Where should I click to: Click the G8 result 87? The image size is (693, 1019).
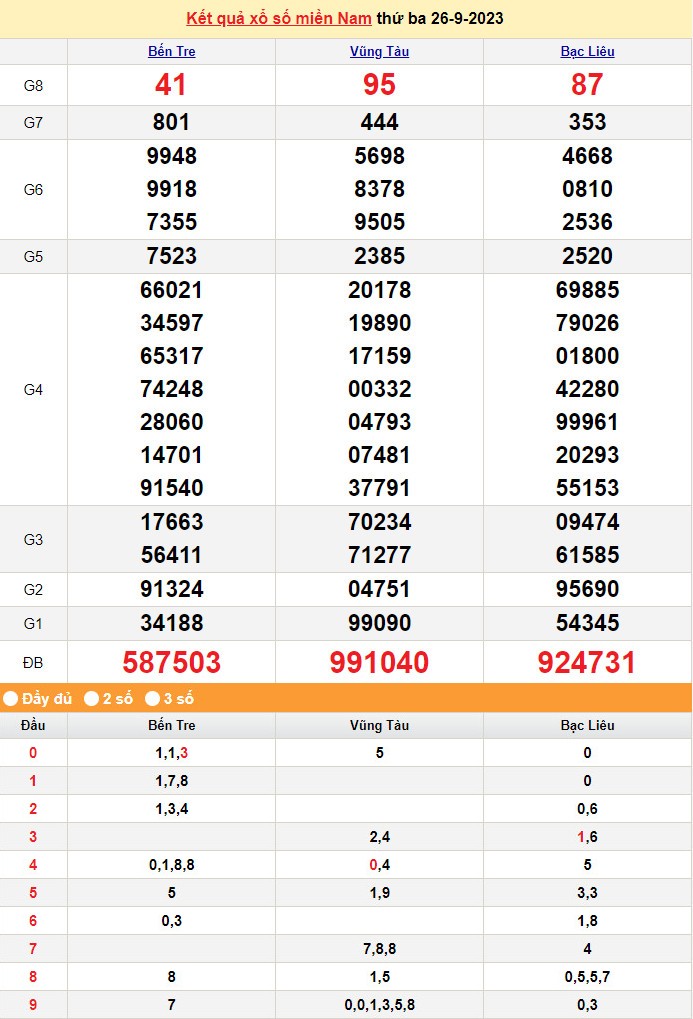tap(587, 85)
